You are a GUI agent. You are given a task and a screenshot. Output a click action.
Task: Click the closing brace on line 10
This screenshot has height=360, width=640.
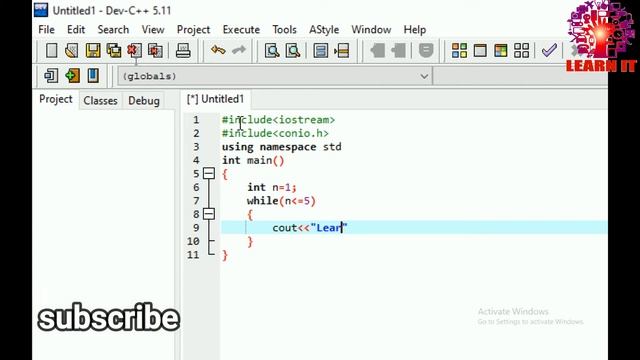click(250, 242)
